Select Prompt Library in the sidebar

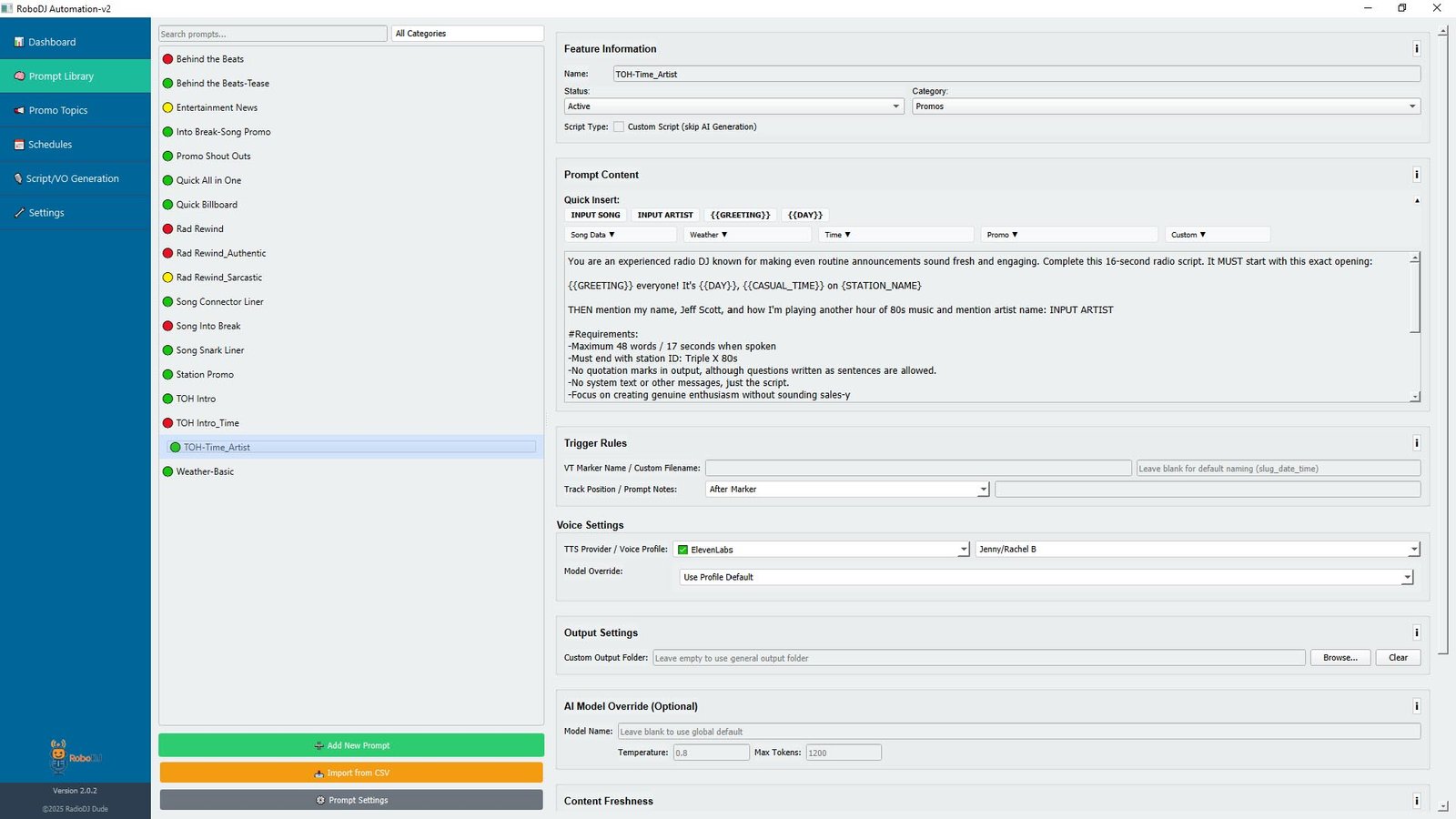pos(61,76)
